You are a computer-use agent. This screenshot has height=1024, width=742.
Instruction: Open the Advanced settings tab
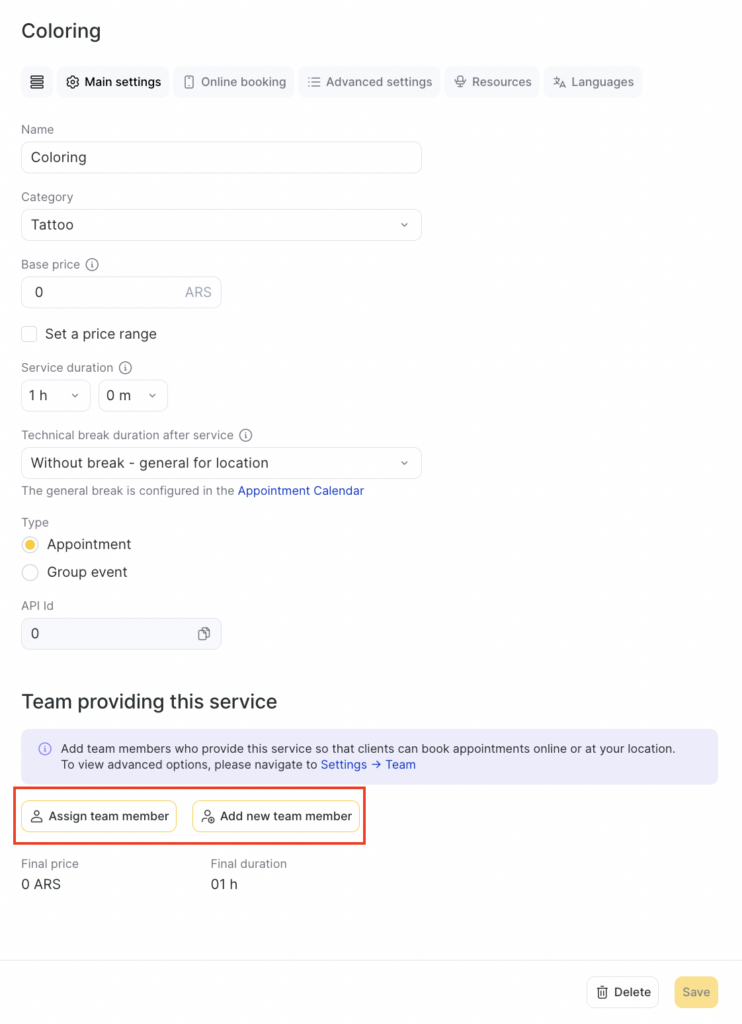coord(369,82)
